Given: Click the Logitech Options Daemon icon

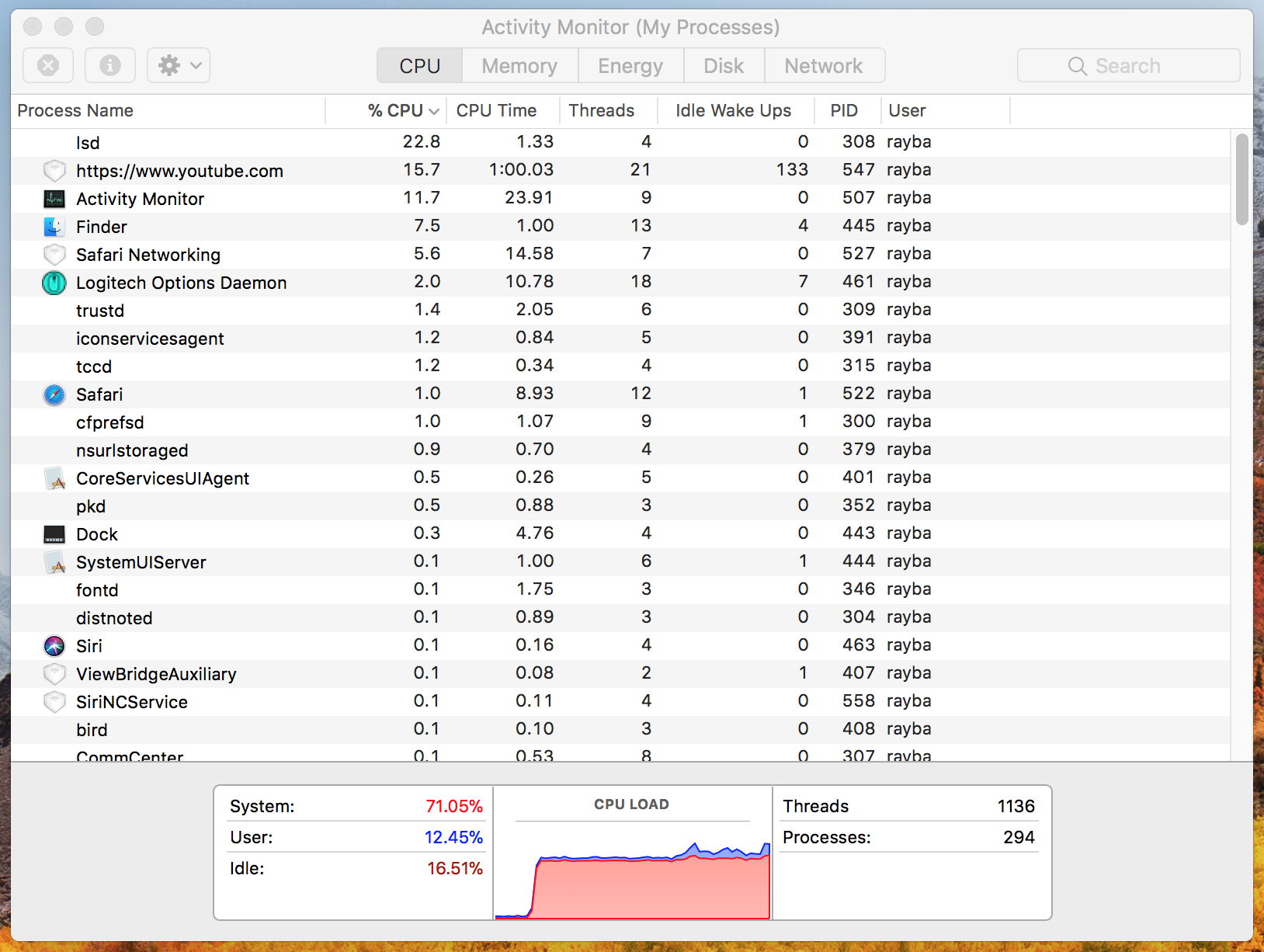Looking at the screenshot, I should pos(54,283).
